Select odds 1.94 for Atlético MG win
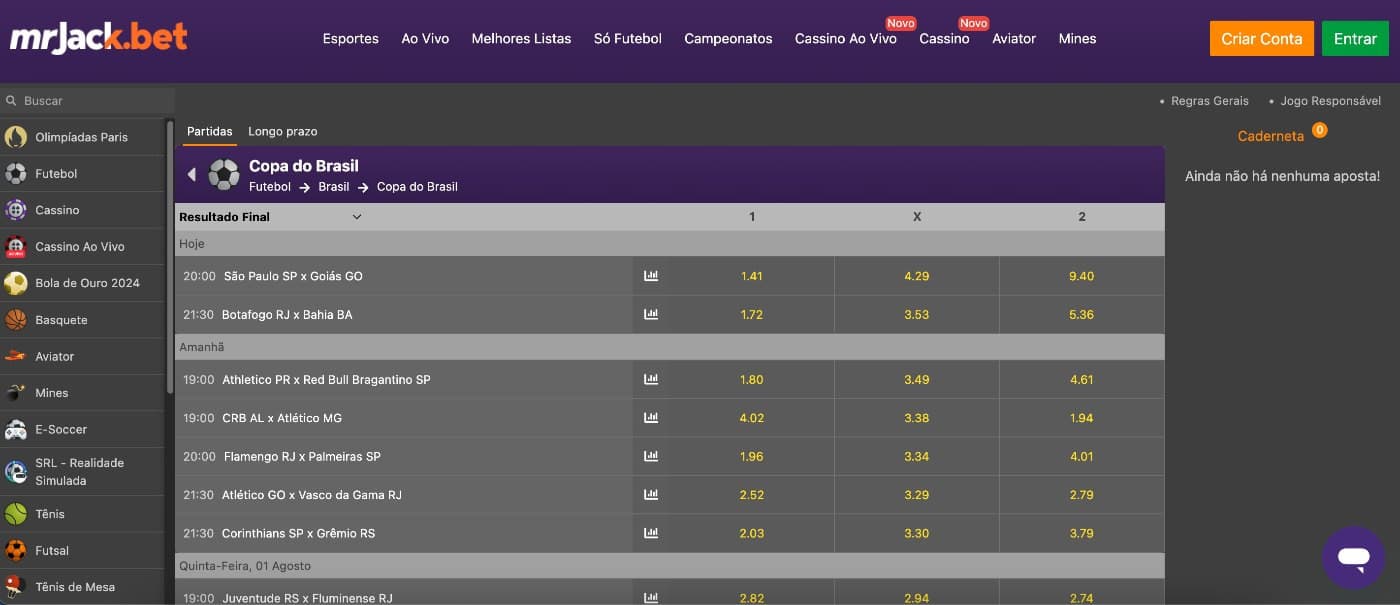Image resolution: width=1400 pixels, height=605 pixels. click(1081, 418)
